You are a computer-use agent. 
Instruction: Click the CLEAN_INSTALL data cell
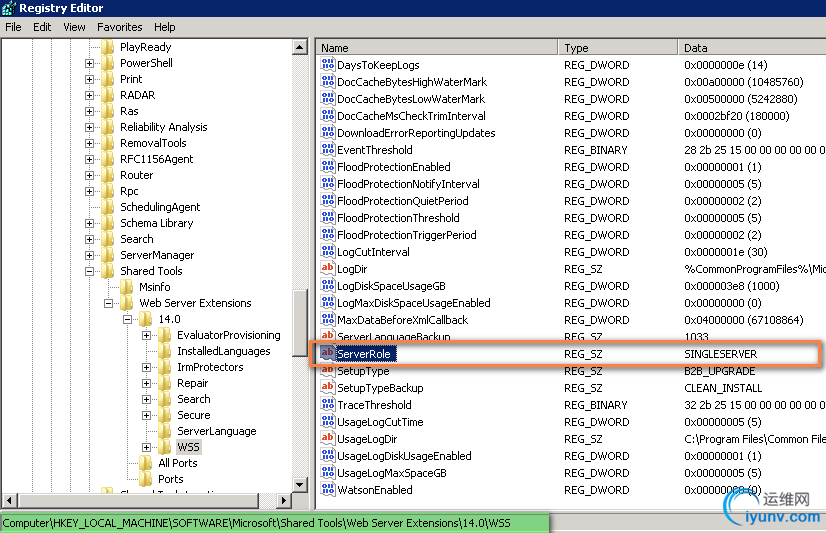click(x=723, y=388)
